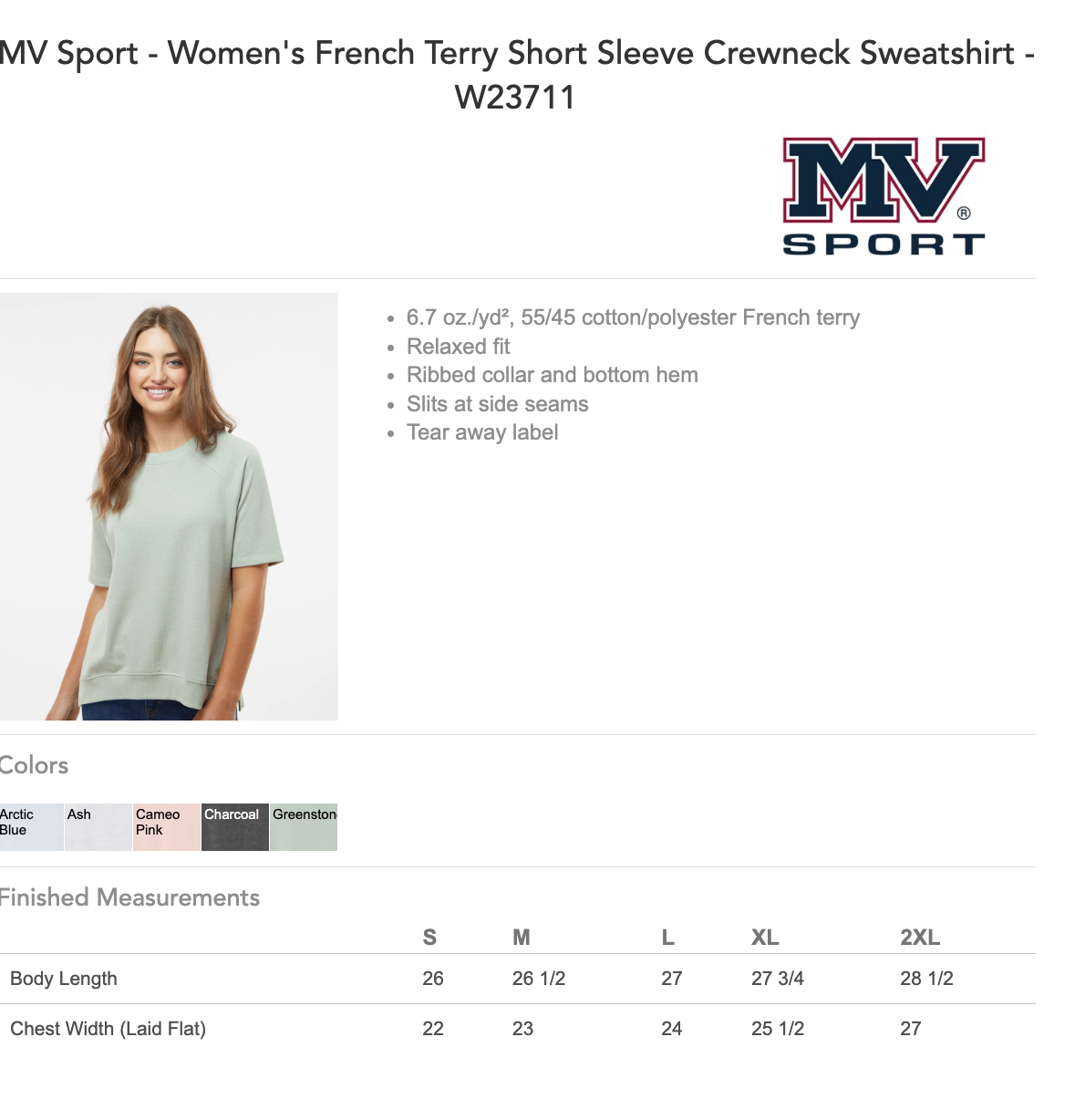The width and height of the screenshot is (1085, 1120).
Task: Click the M size column header
Action: (x=522, y=938)
